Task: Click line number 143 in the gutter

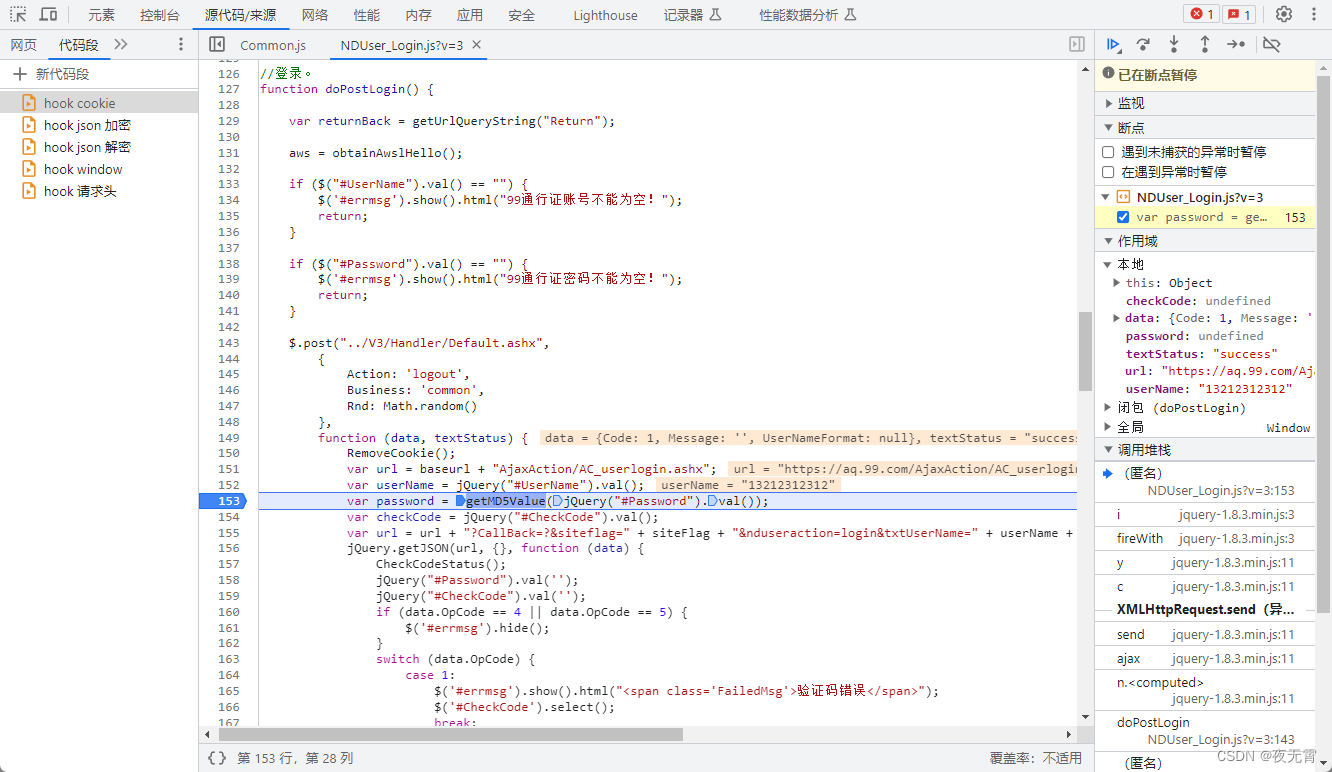Action: 229,343
